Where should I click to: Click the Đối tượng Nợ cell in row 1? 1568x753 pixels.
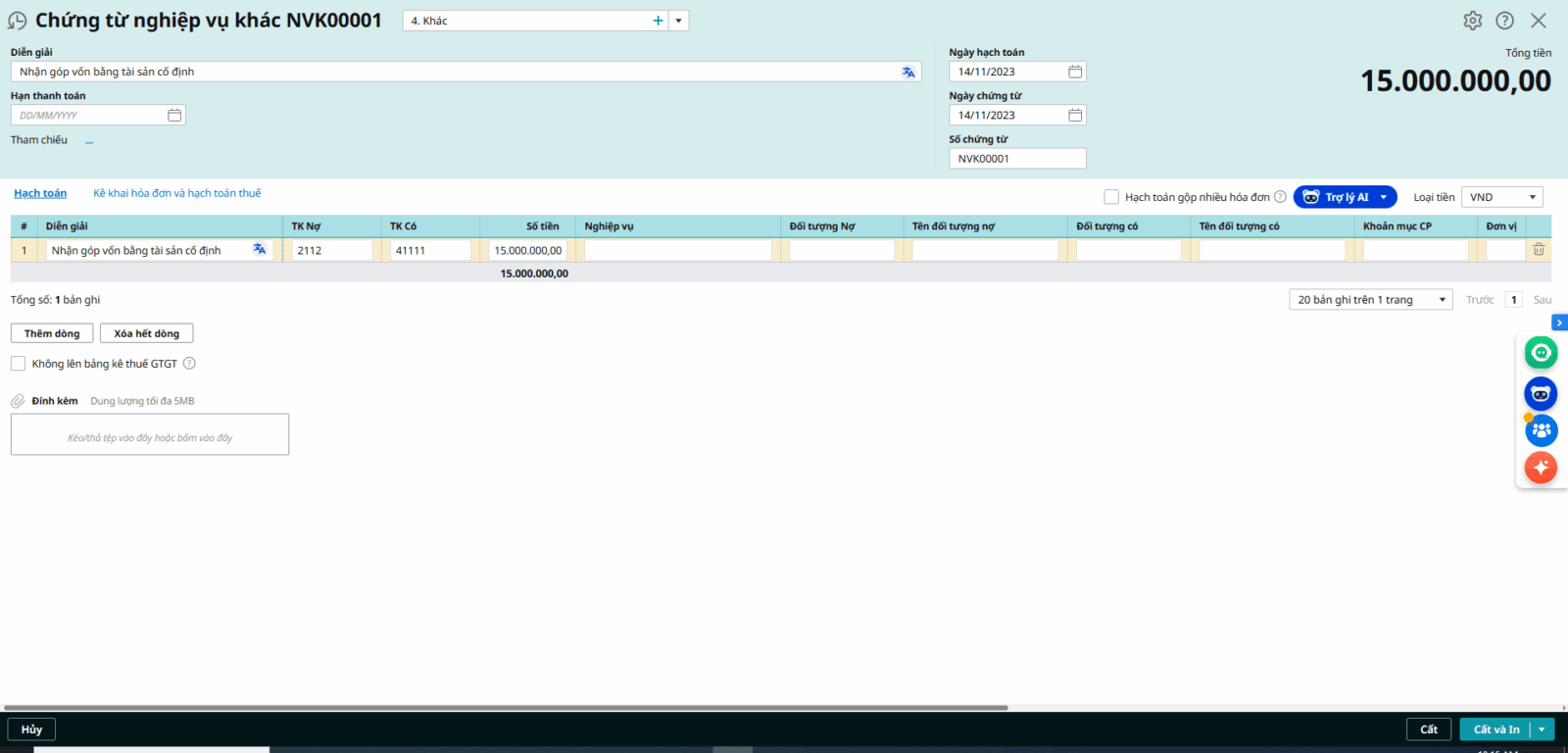pos(842,251)
